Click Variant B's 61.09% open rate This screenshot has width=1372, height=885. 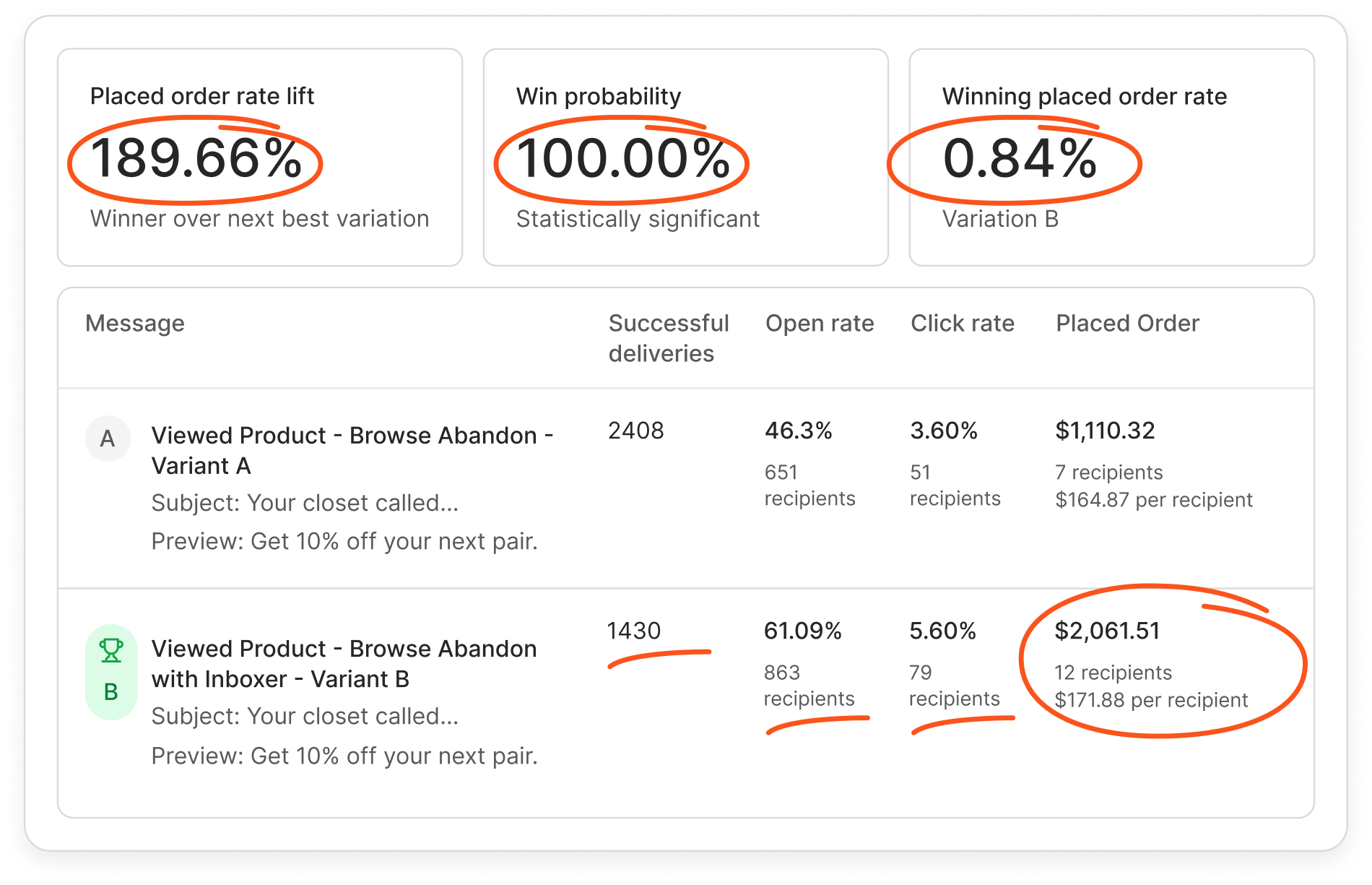point(803,631)
